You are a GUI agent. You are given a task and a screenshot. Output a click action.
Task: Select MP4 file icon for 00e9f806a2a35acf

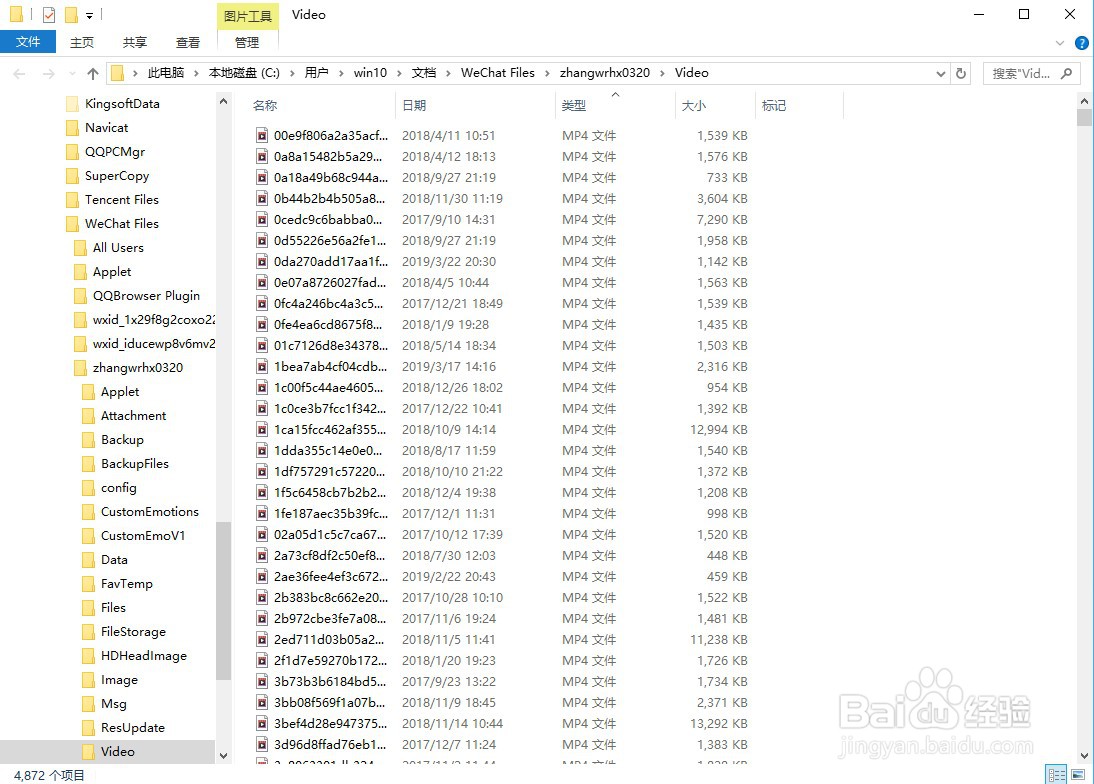pos(262,135)
